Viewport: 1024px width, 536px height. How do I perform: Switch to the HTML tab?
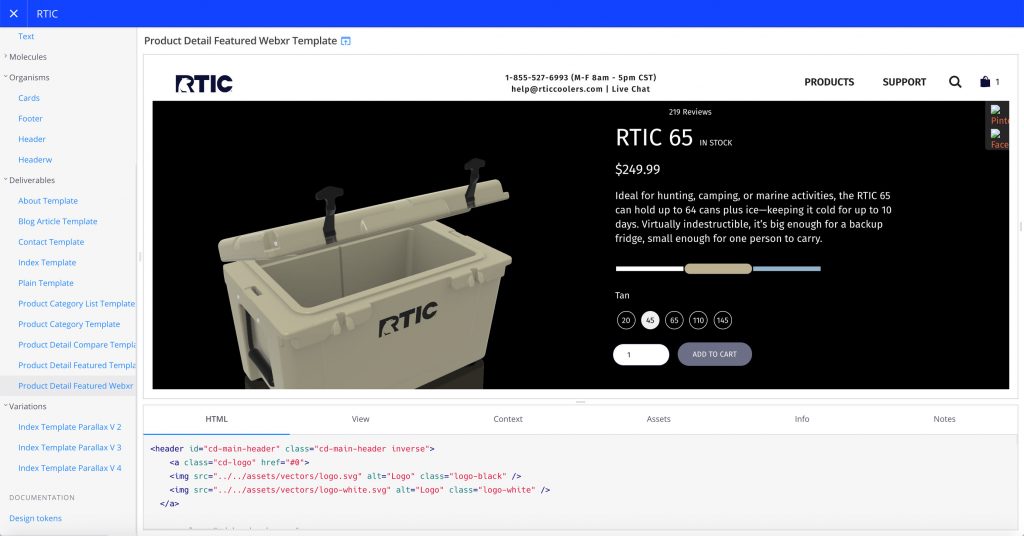[x=216, y=419]
